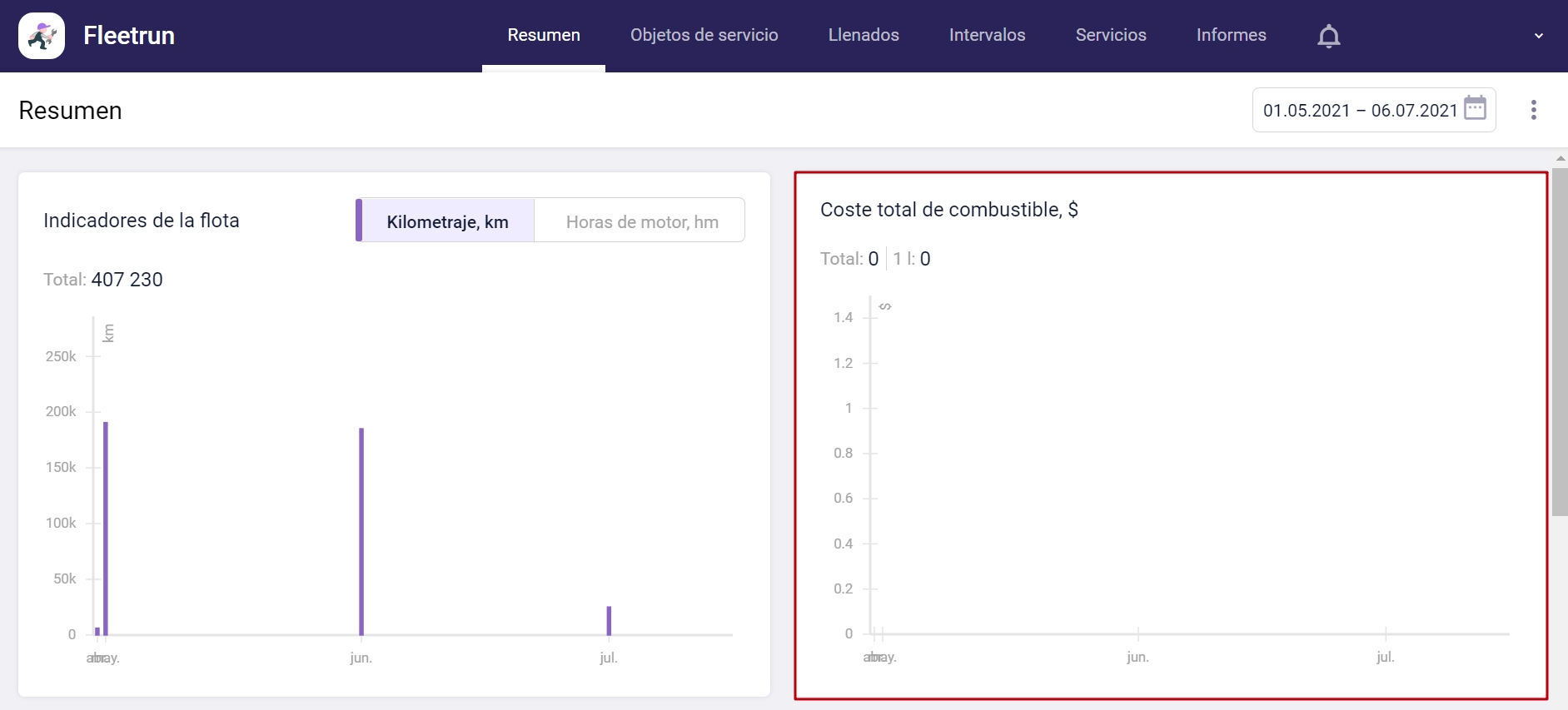This screenshot has height=710, width=1568.
Task: Navigate to Intervalos
Action: (x=987, y=35)
